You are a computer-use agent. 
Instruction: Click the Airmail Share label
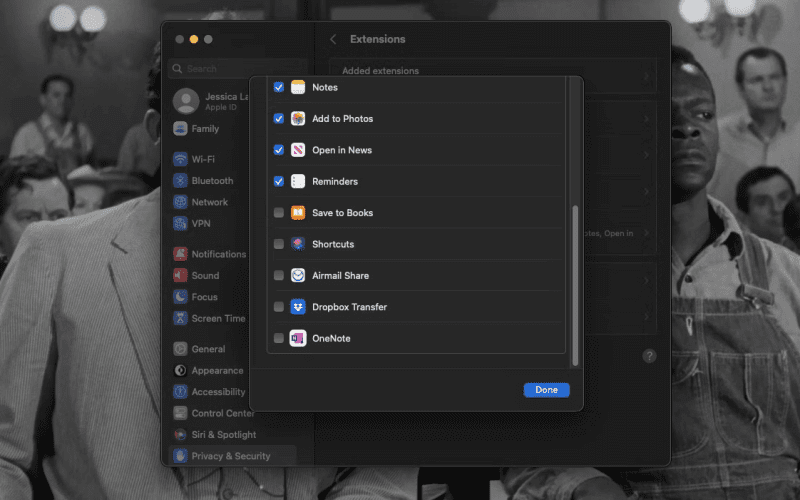coord(340,276)
